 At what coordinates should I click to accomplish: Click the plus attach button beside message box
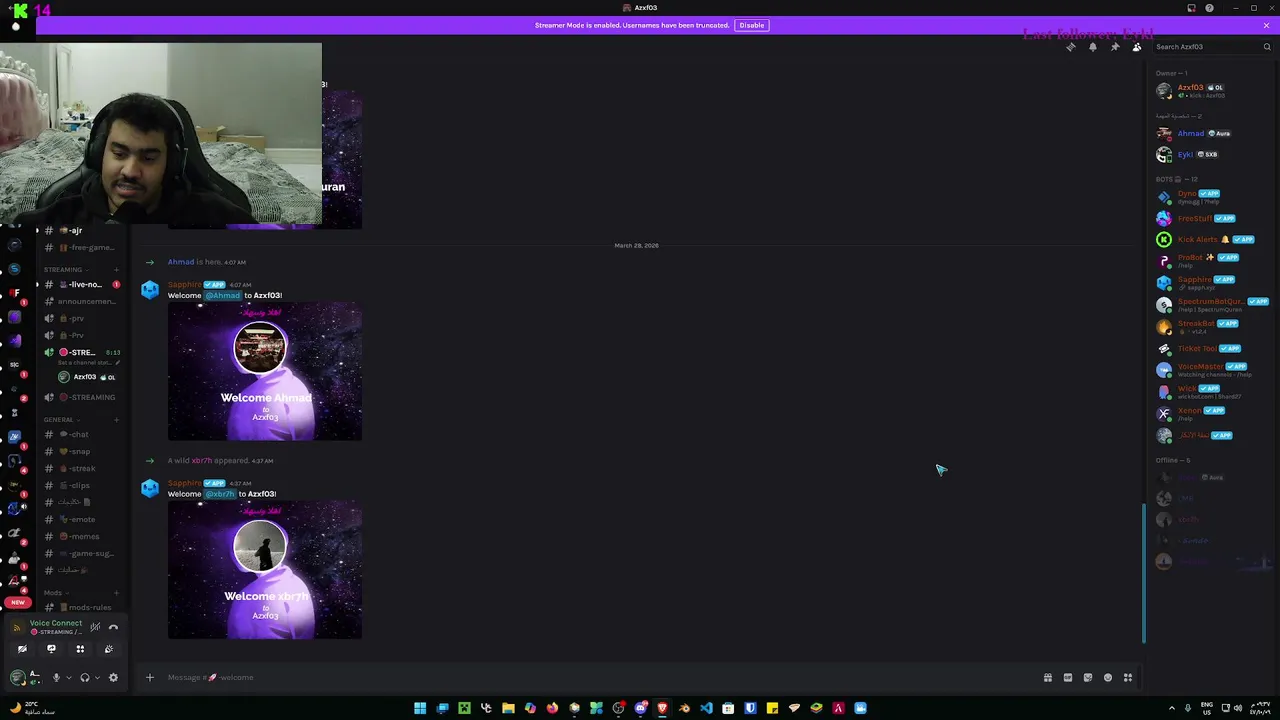point(150,677)
